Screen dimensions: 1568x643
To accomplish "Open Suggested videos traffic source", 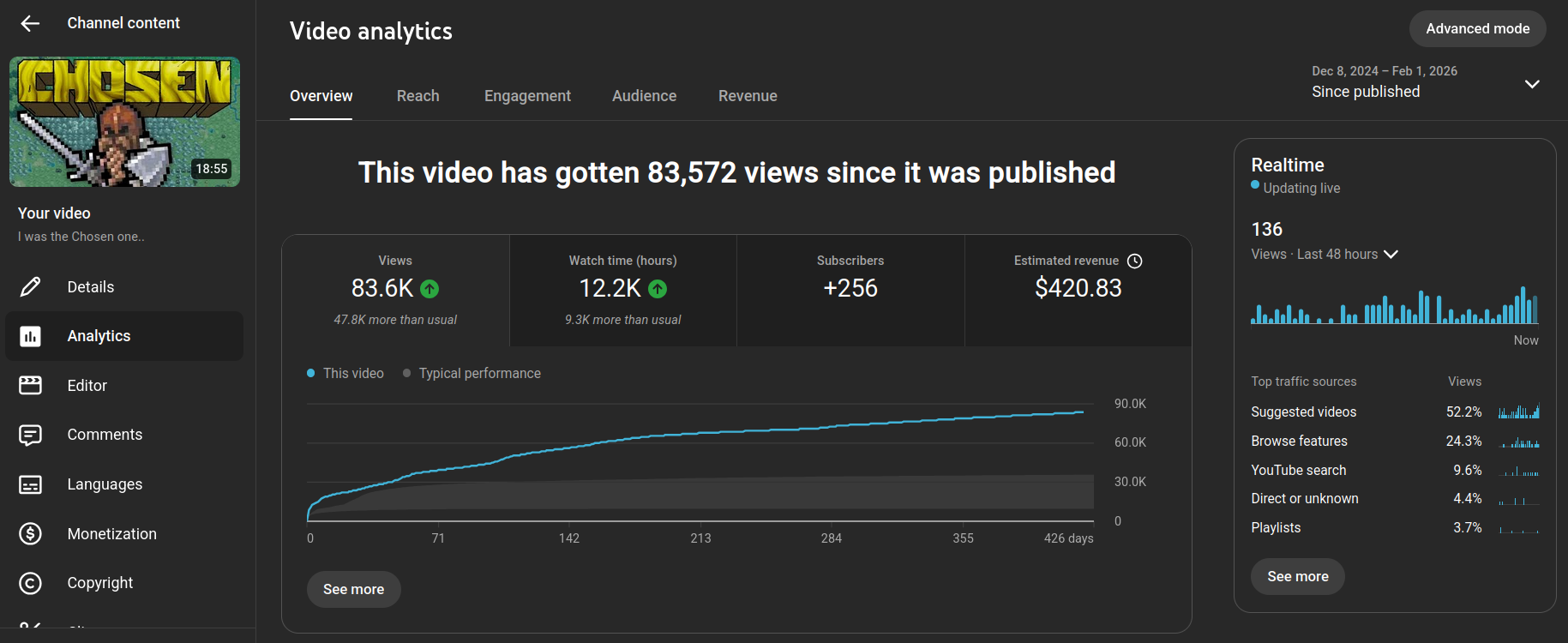I will [x=1303, y=412].
